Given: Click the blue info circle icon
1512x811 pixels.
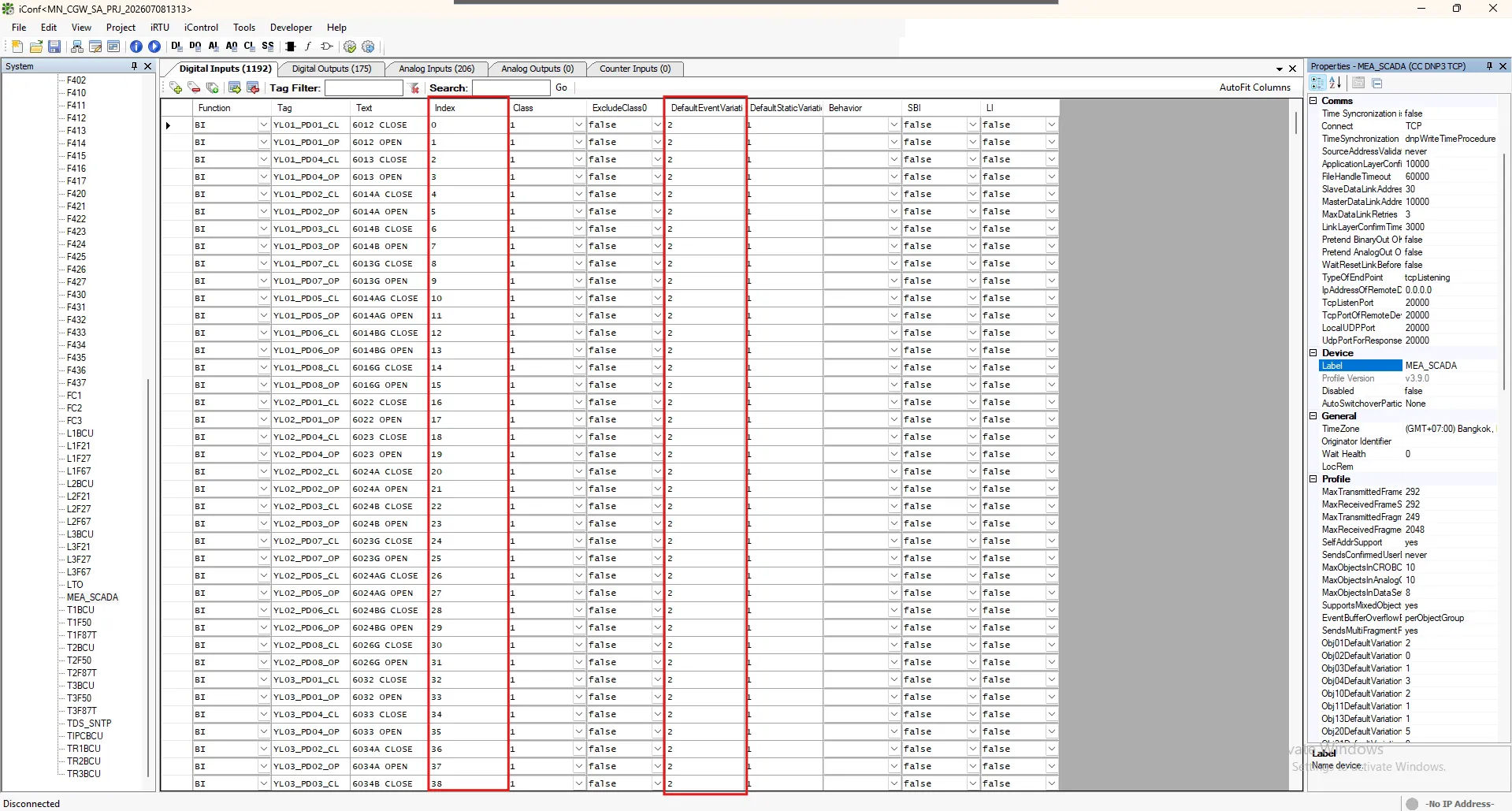Looking at the screenshot, I should pos(136,47).
